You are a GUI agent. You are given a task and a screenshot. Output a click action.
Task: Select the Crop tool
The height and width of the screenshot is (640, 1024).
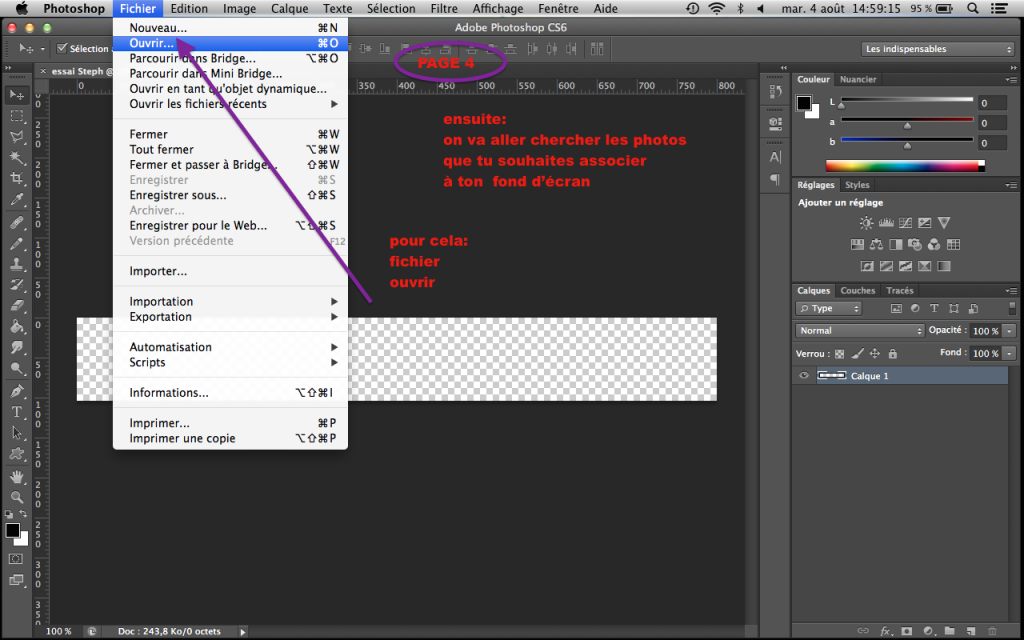pos(16,179)
